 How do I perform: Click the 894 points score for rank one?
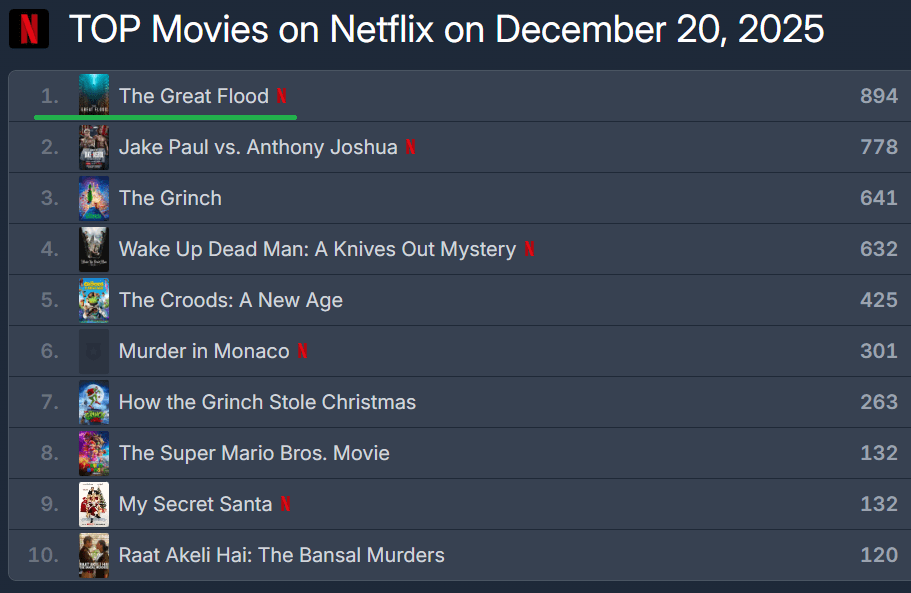click(878, 96)
